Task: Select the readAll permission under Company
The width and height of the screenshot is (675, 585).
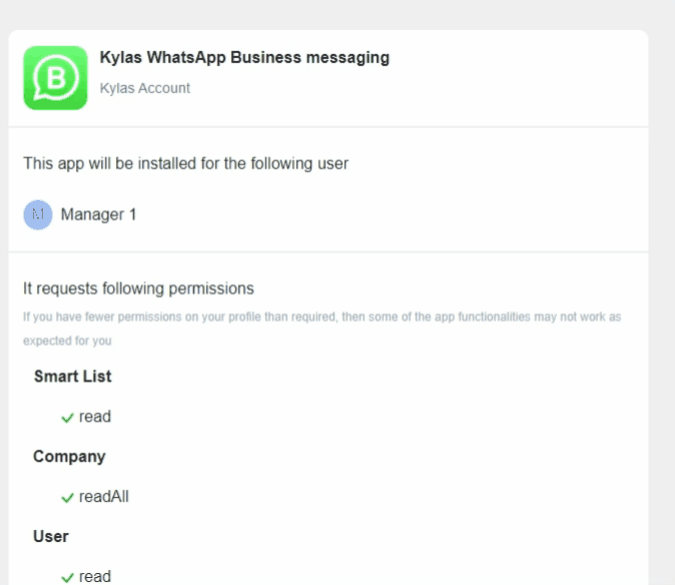Action: [104, 497]
